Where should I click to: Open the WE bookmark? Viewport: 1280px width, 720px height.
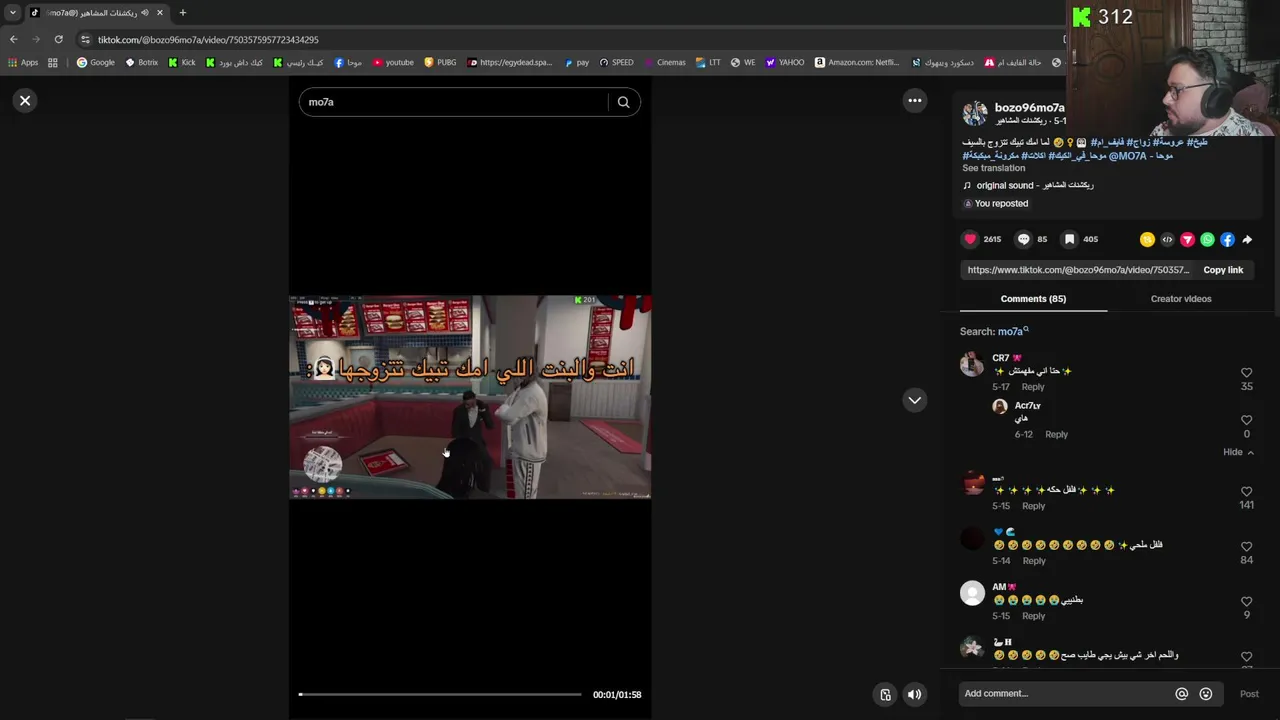coord(743,62)
